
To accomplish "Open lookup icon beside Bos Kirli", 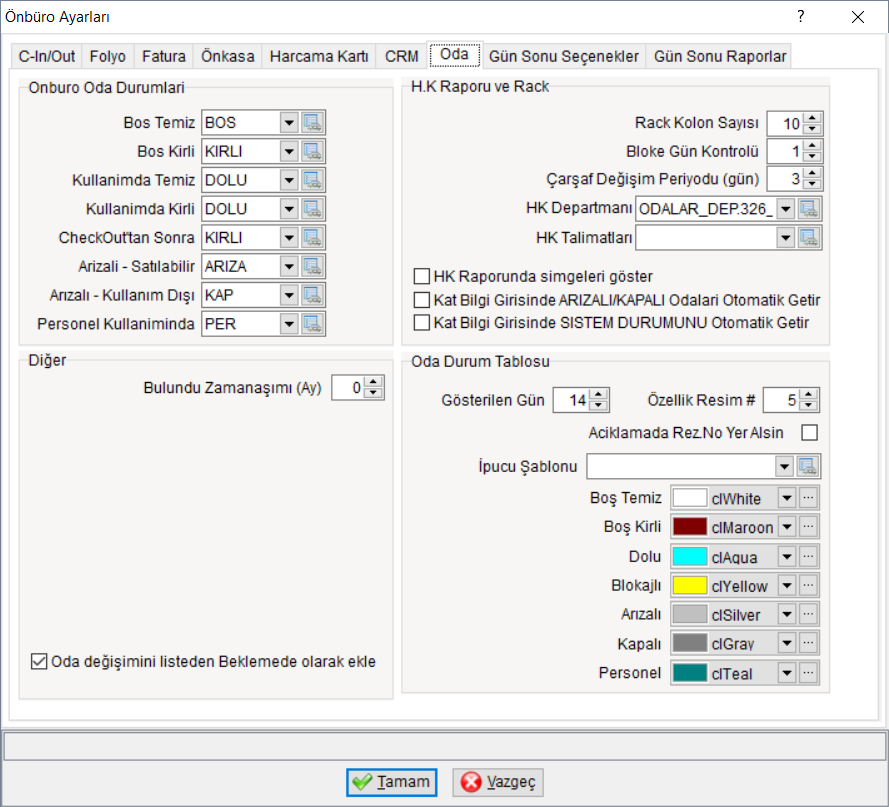I will click(312, 151).
